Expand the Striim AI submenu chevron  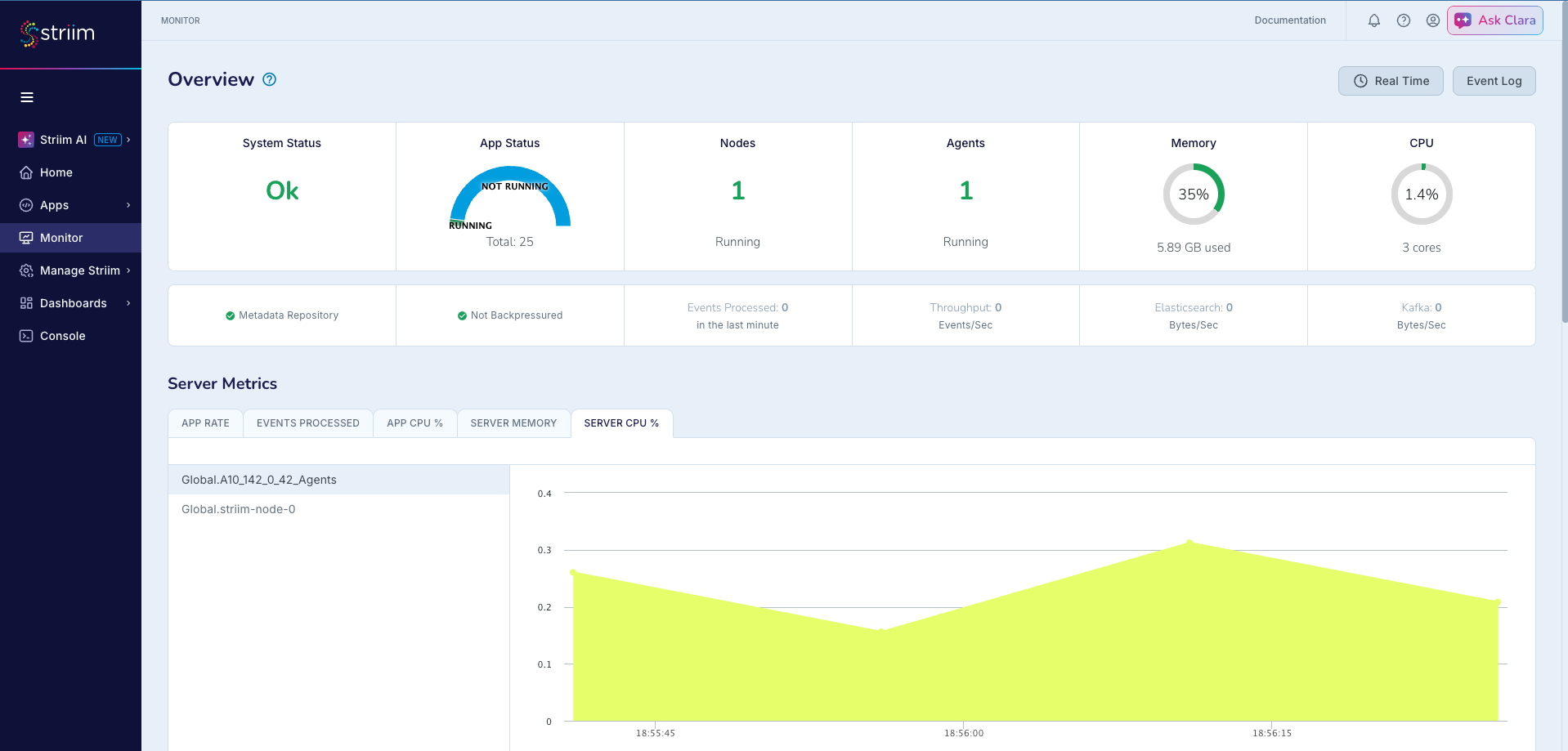pyautogui.click(x=128, y=140)
